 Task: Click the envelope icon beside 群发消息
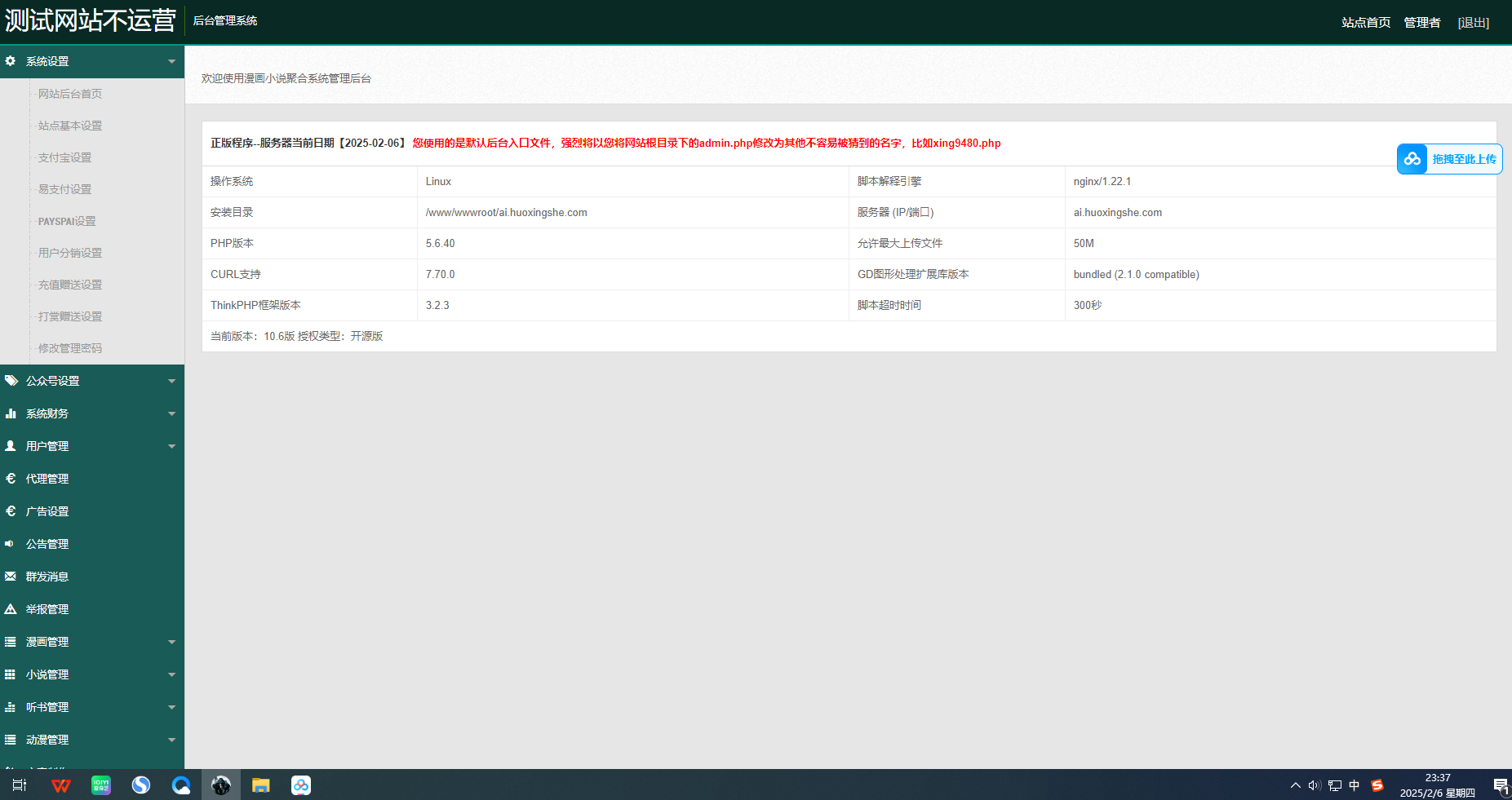point(11,577)
